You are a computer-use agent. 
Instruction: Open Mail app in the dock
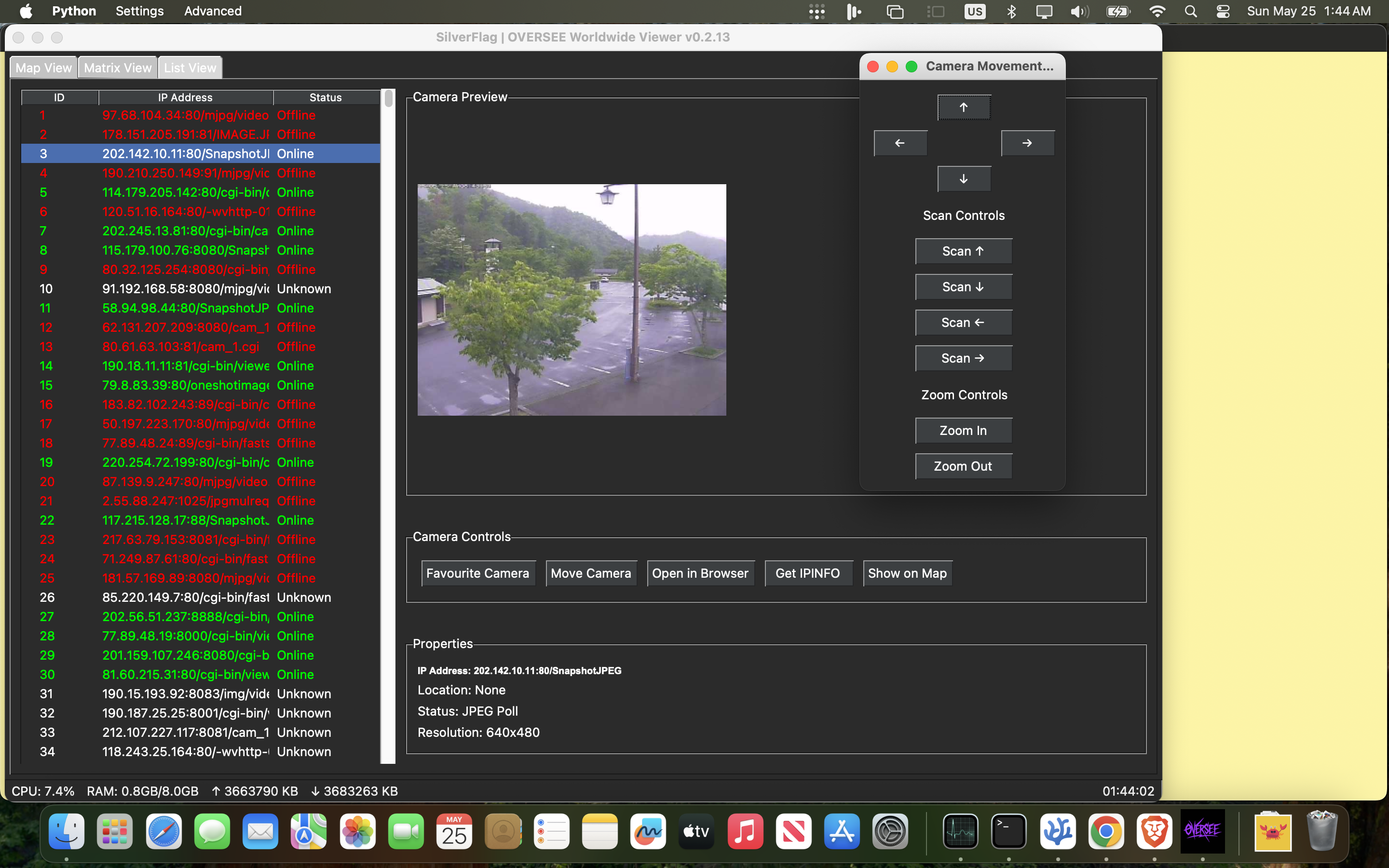(260, 831)
